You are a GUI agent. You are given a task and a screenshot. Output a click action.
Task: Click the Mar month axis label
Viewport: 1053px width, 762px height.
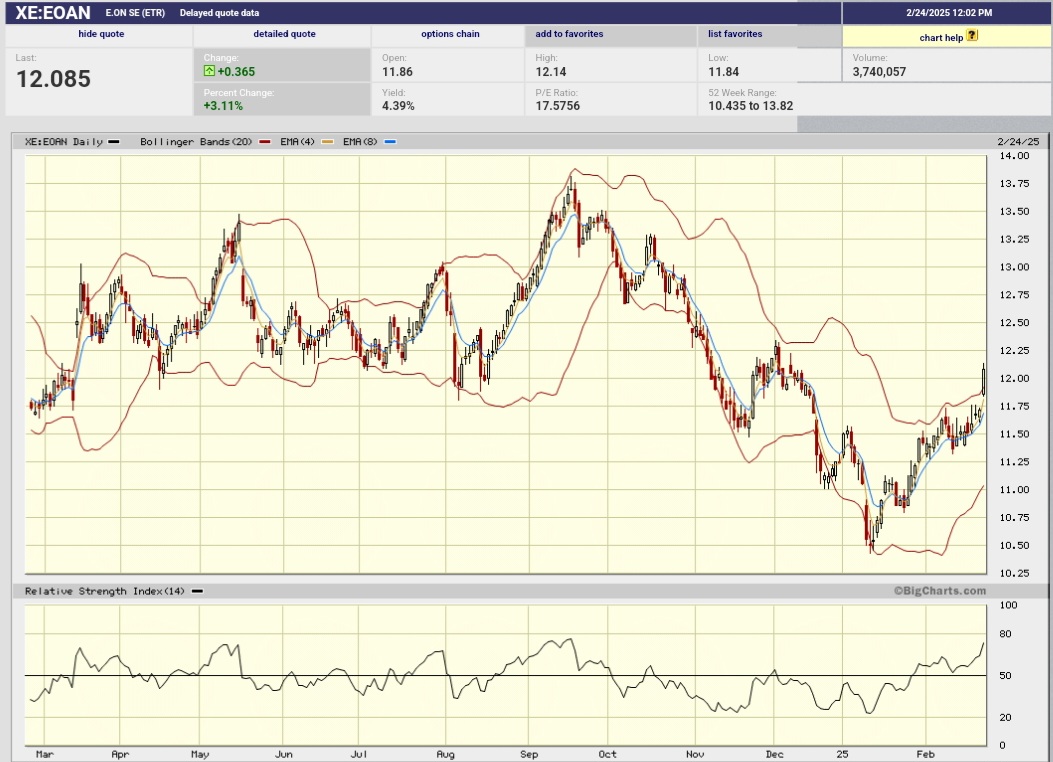point(44,755)
